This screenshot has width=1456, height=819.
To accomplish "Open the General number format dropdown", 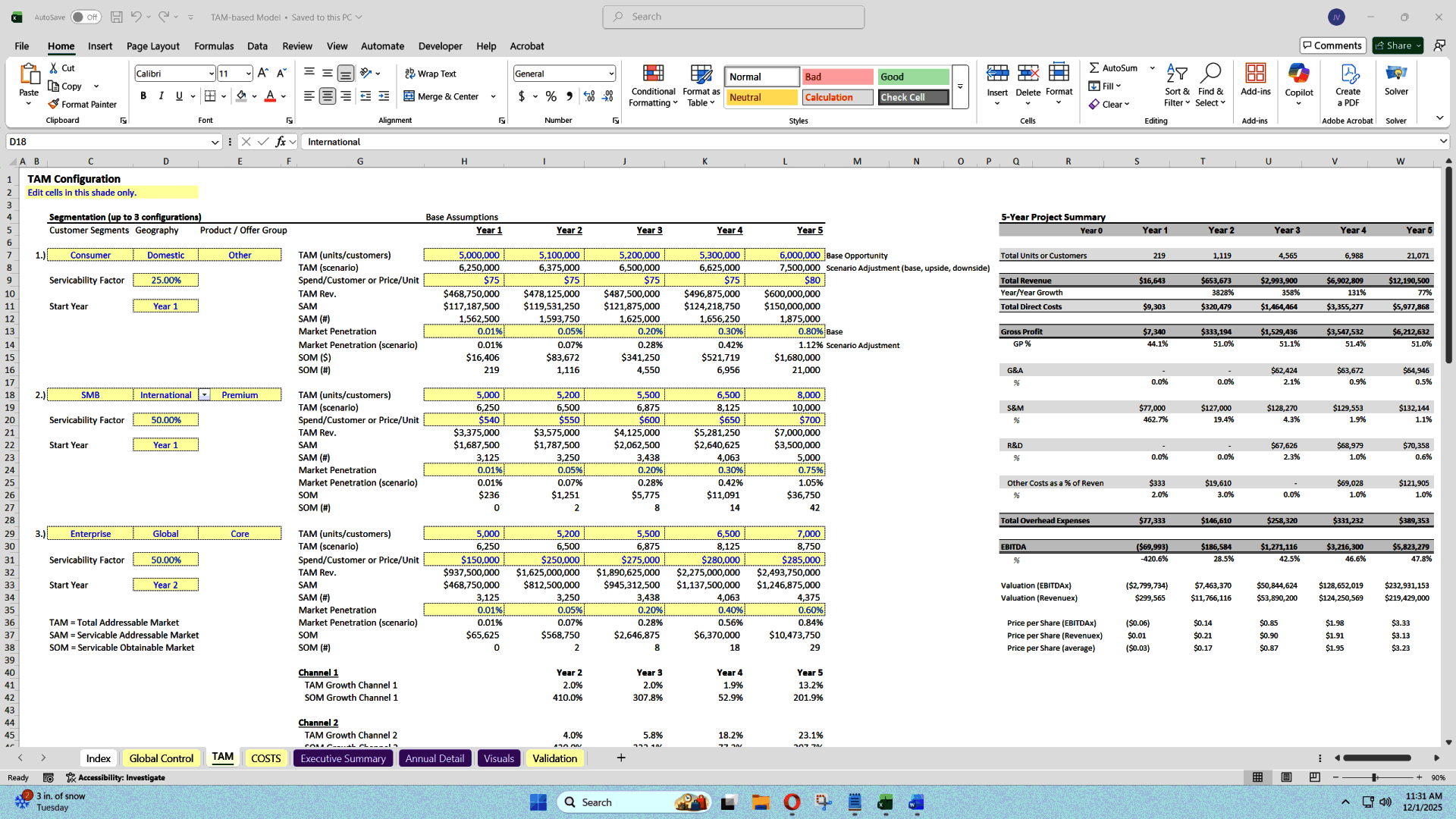I will click(x=611, y=73).
